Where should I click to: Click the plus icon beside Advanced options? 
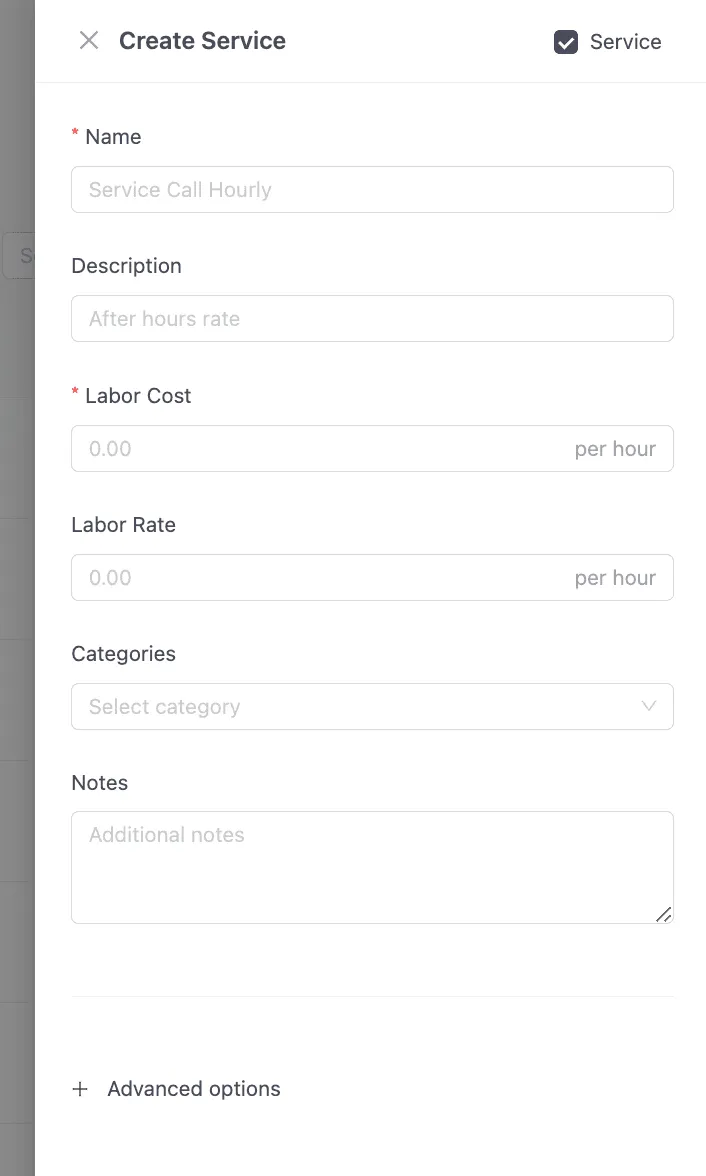pos(81,1089)
